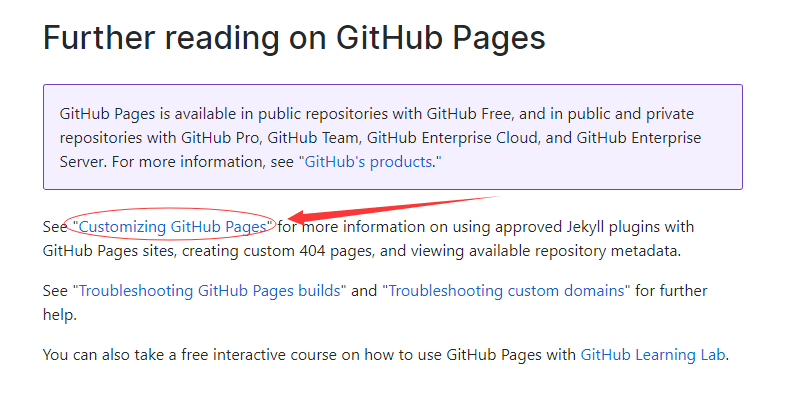802x394 pixels.
Task: Click the text "for further" after the troubleshooting links
Action: point(672,291)
